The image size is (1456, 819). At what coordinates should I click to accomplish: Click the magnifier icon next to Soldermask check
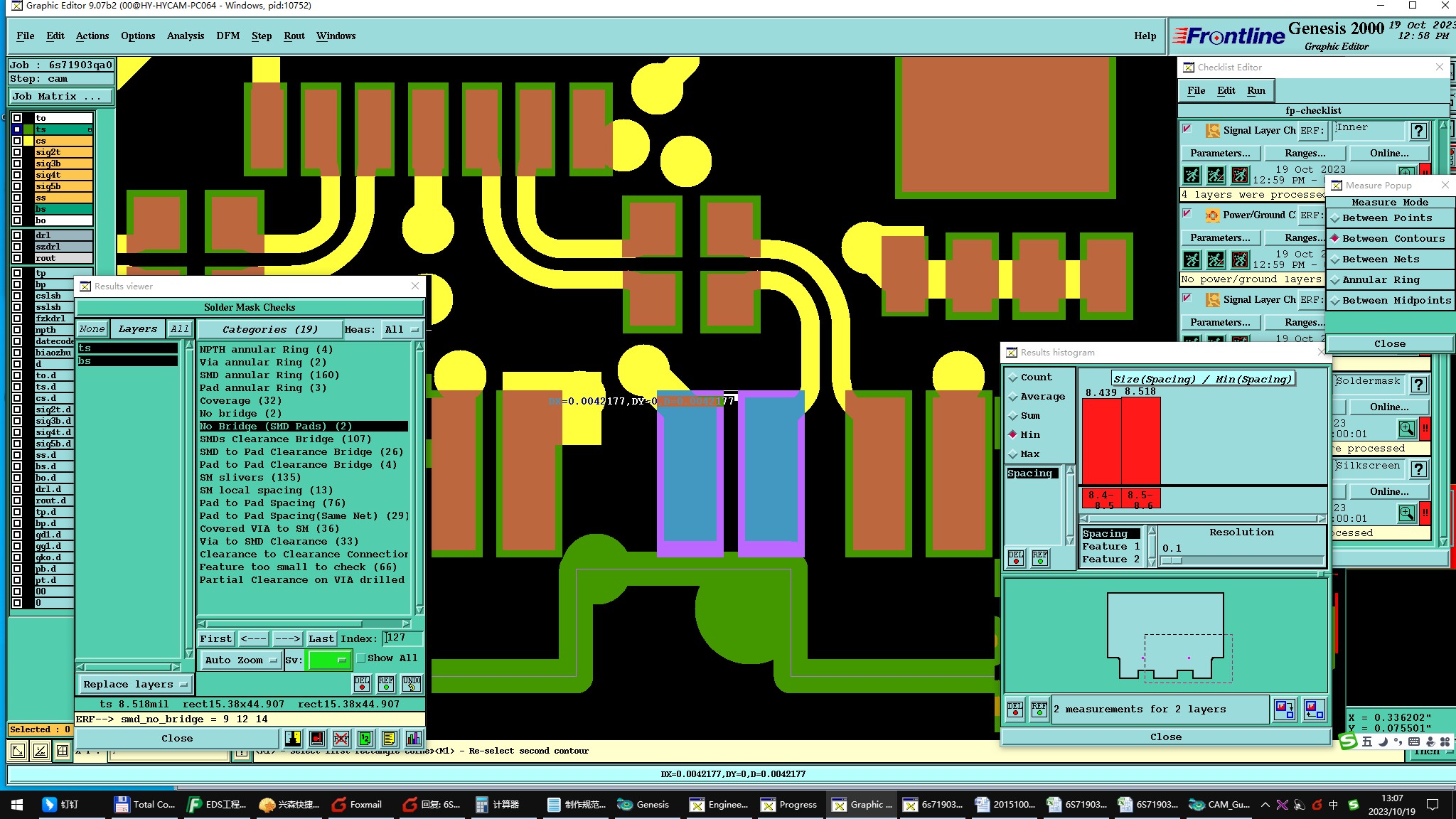[1406, 429]
